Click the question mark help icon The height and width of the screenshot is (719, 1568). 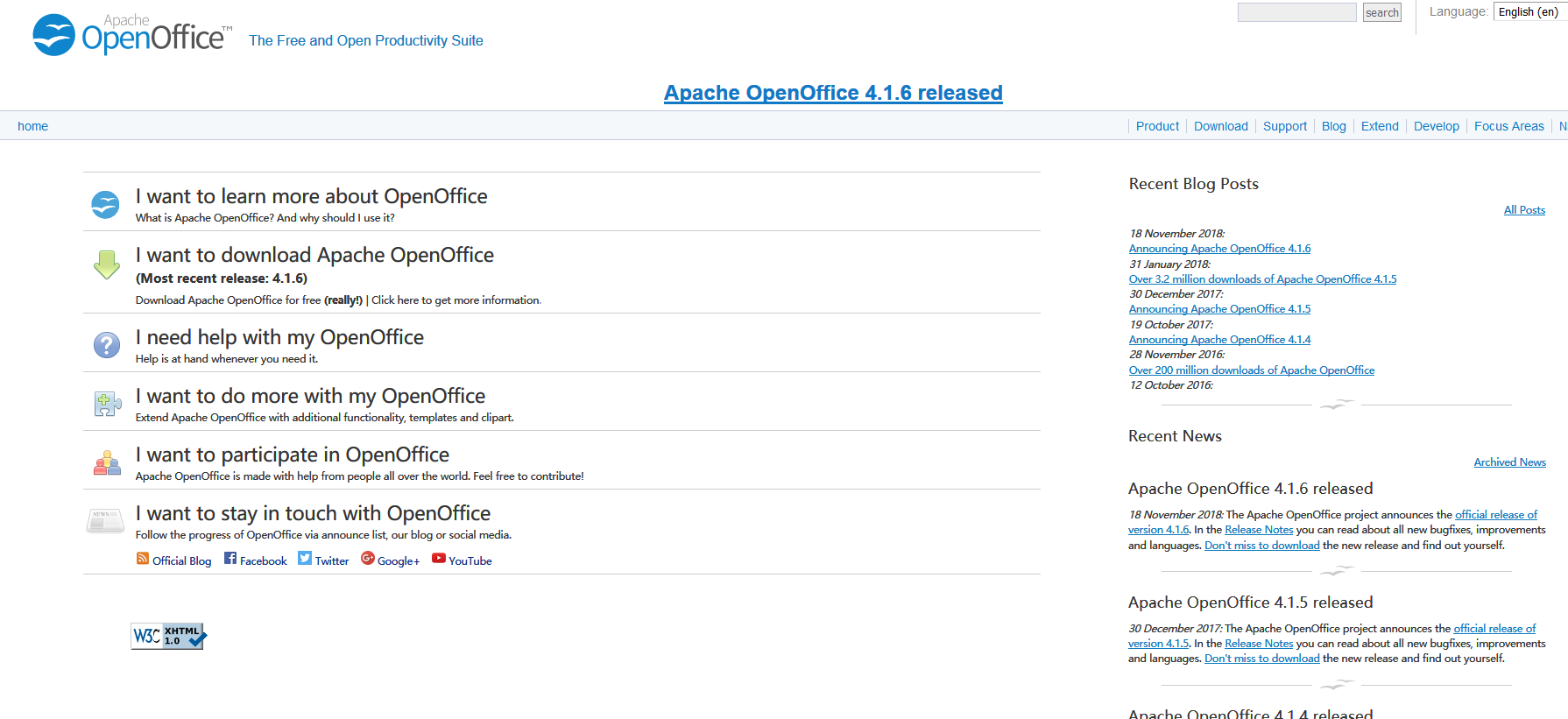[107, 345]
